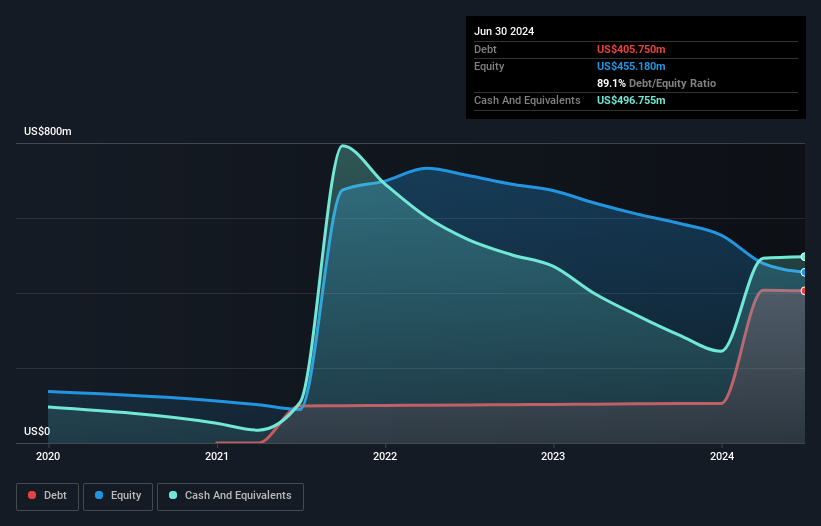Click the Equity label in tooltip
This screenshot has width=821, height=526.
click(489, 66)
